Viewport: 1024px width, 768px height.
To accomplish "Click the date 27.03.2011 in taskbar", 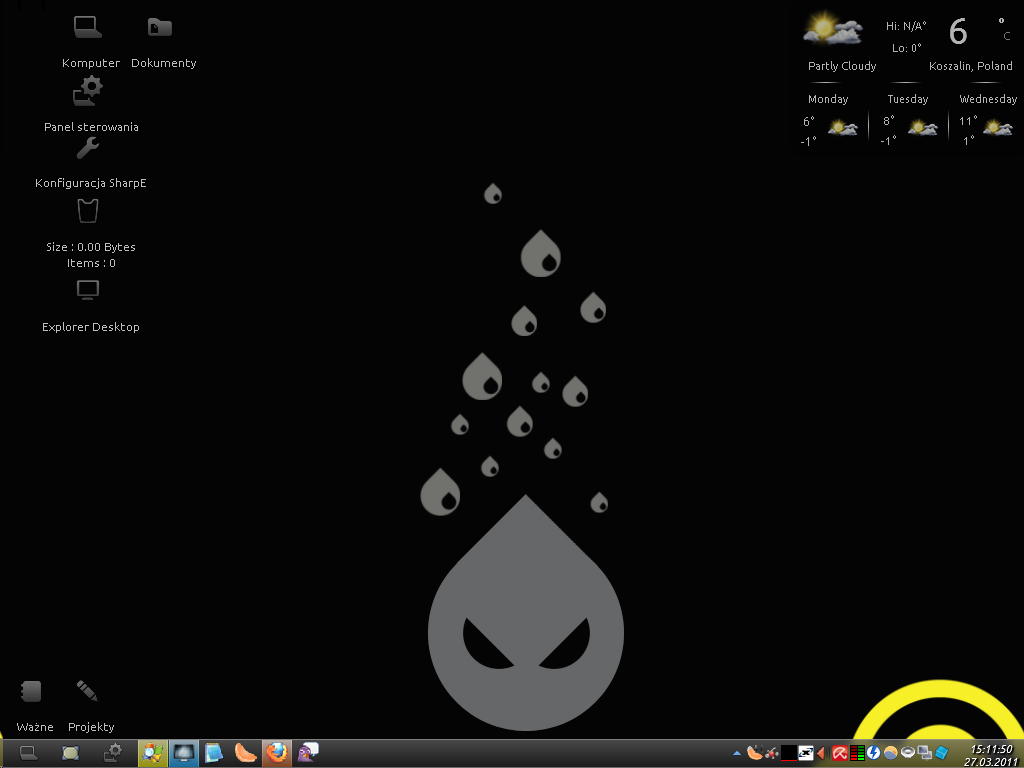I will click(991, 762).
